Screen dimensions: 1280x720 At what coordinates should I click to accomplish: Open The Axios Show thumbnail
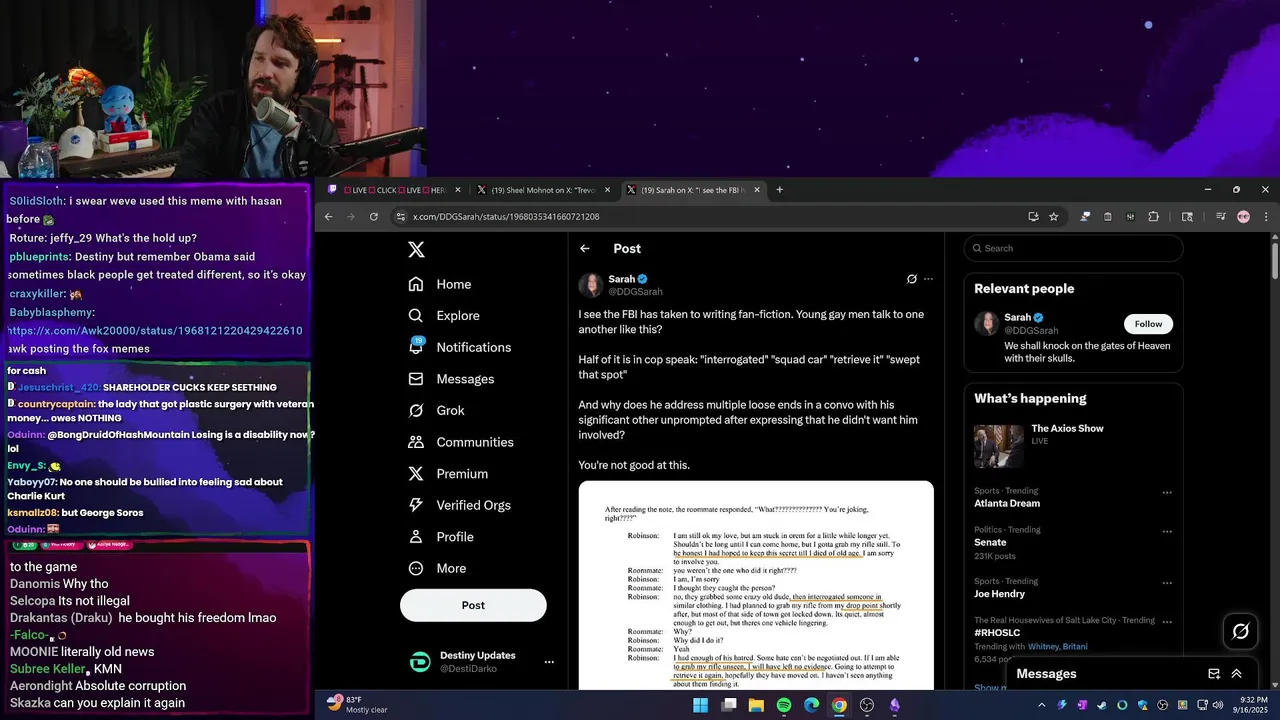(x=999, y=446)
